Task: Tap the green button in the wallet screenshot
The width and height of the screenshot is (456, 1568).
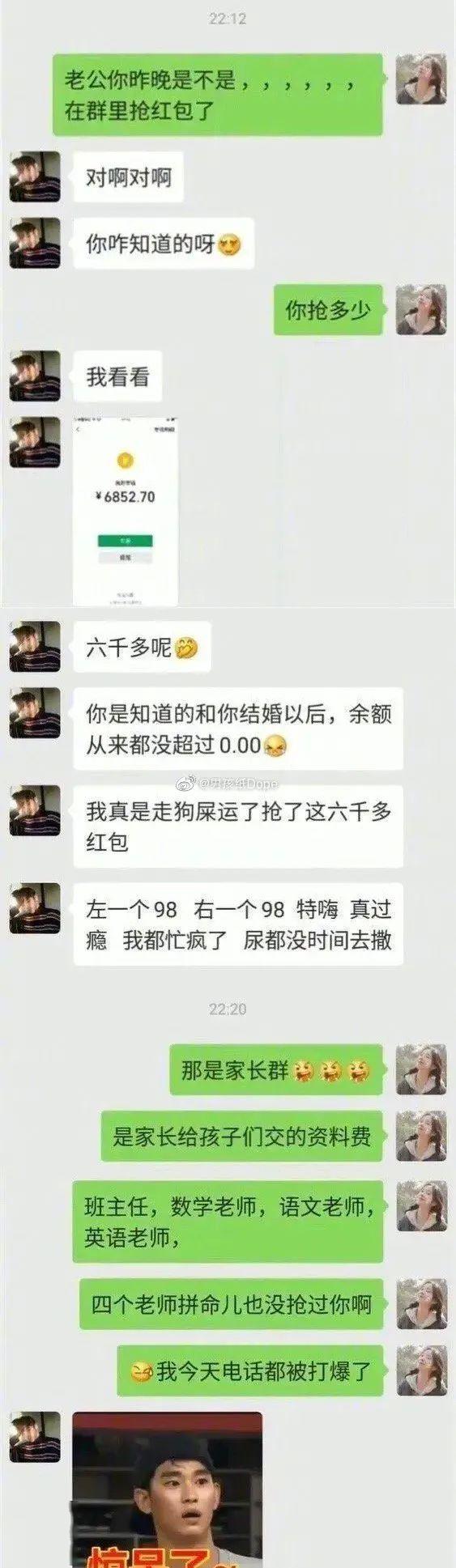Action: (125, 540)
